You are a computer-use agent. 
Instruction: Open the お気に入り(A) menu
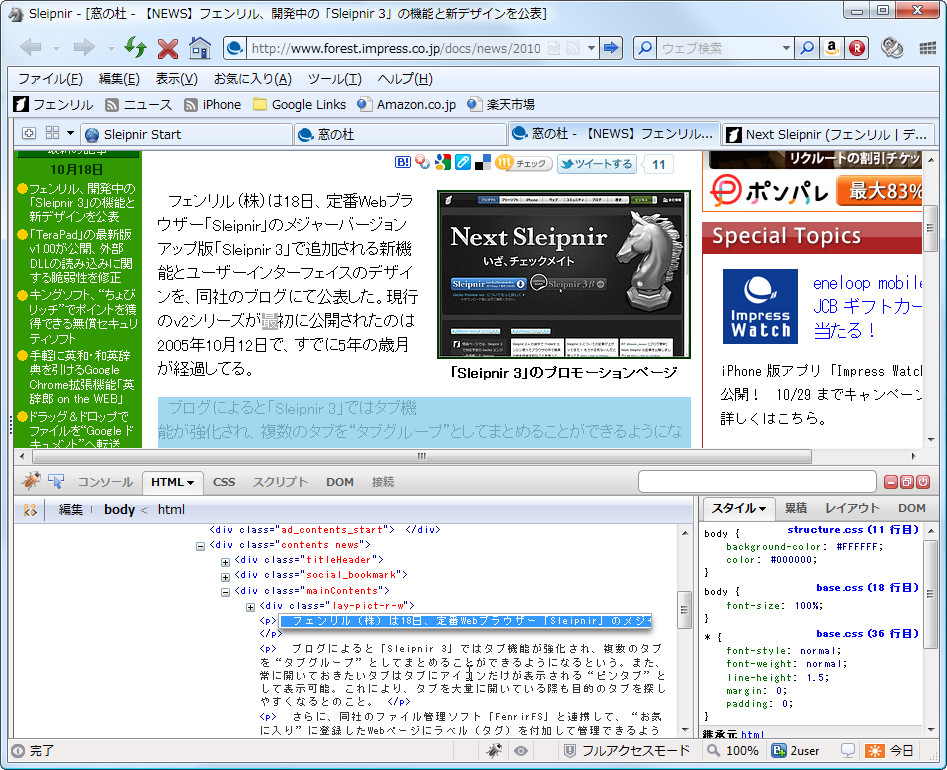[x=252, y=79]
